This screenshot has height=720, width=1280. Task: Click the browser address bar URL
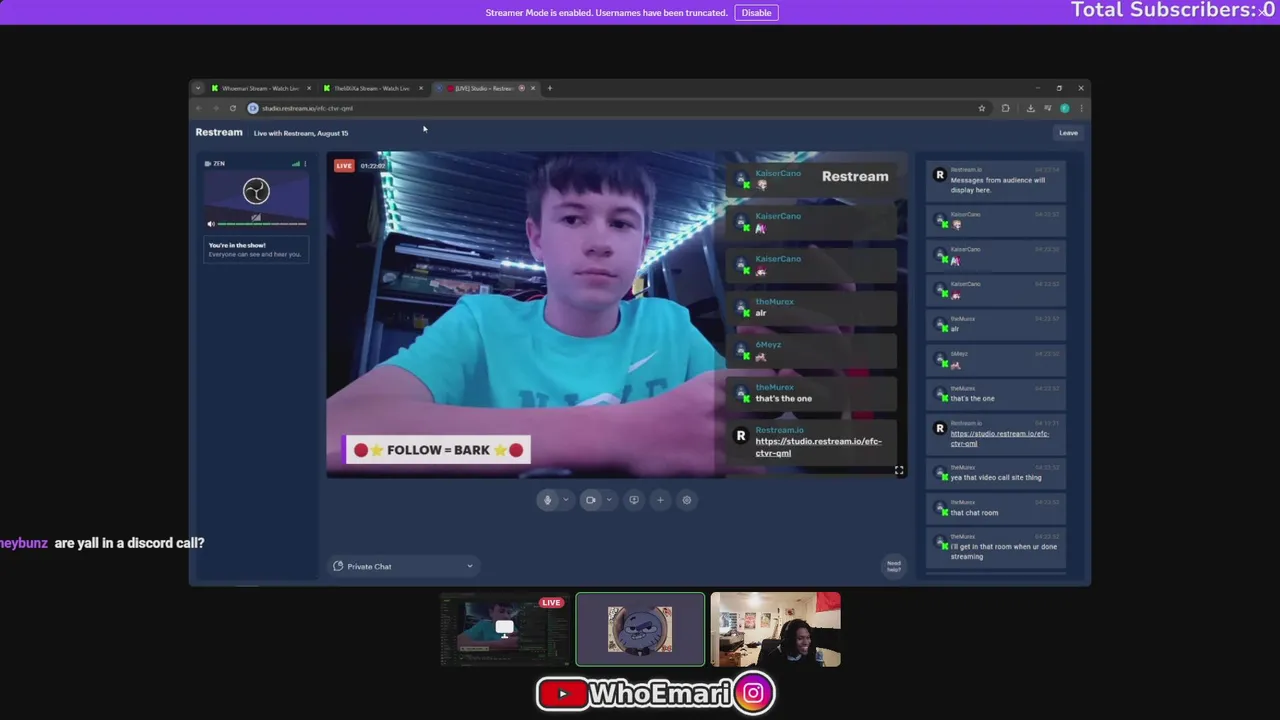pos(307,108)
